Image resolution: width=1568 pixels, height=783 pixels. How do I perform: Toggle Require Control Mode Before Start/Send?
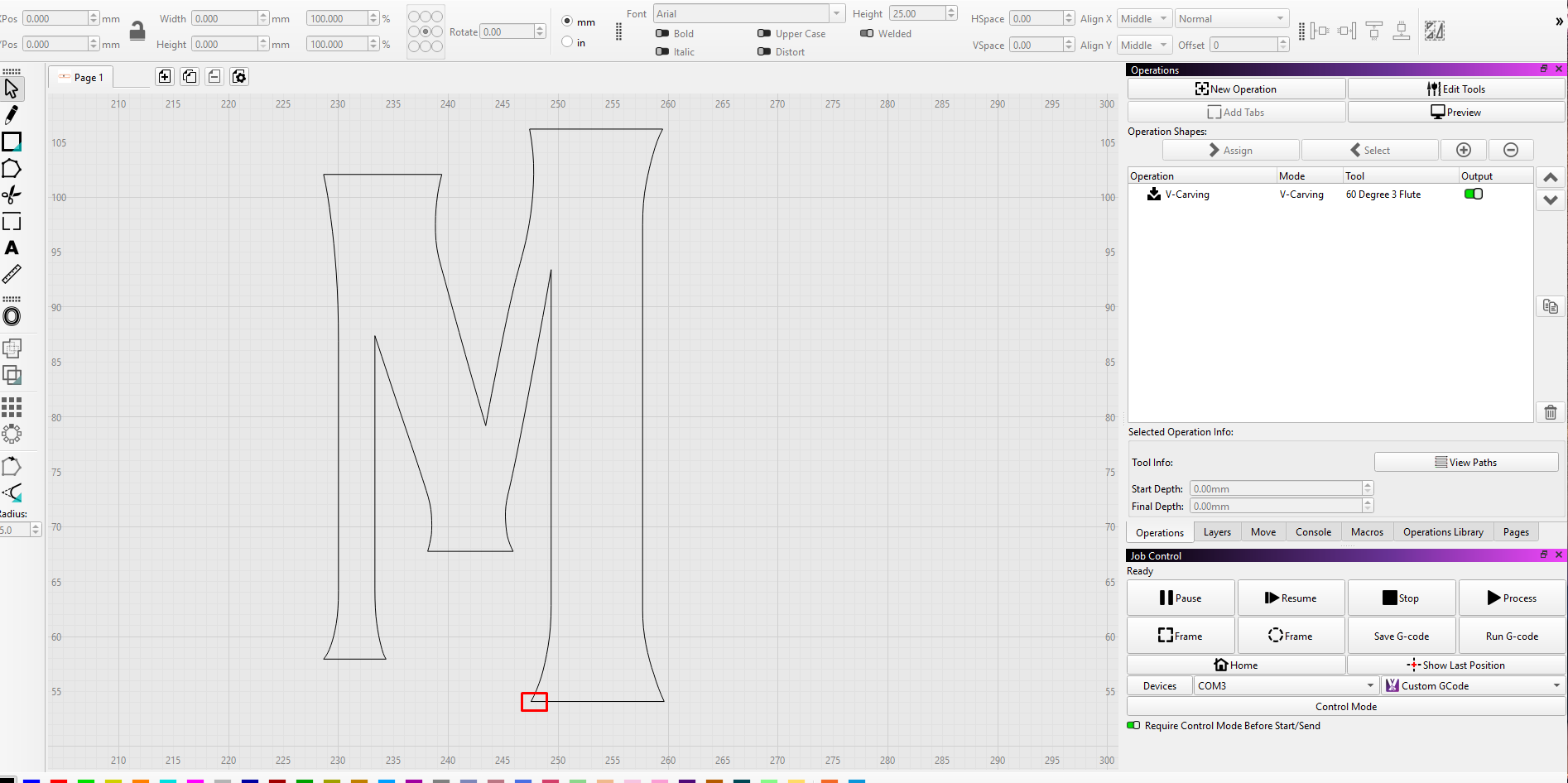(1133, 726)
